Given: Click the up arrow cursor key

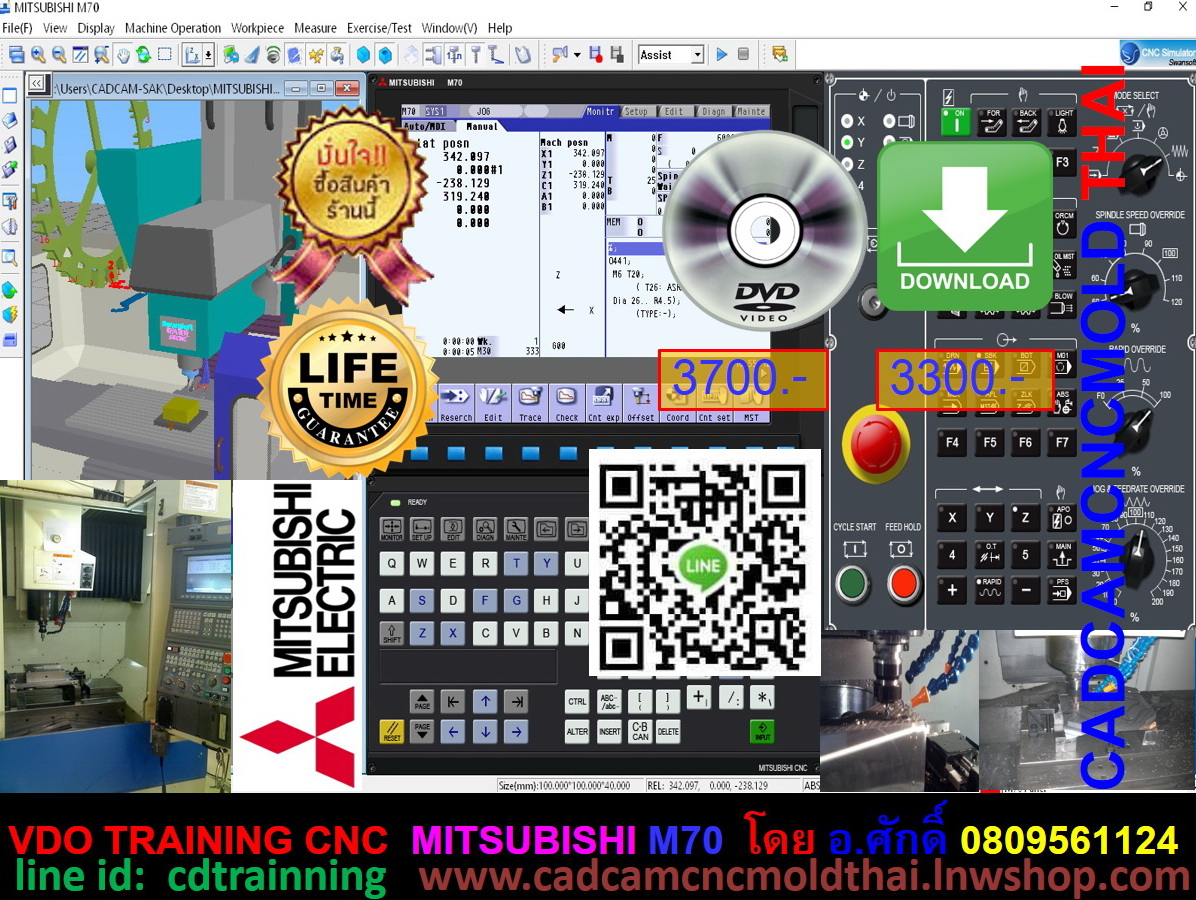Looking at the screenshot, I should (x=485, y=702).
